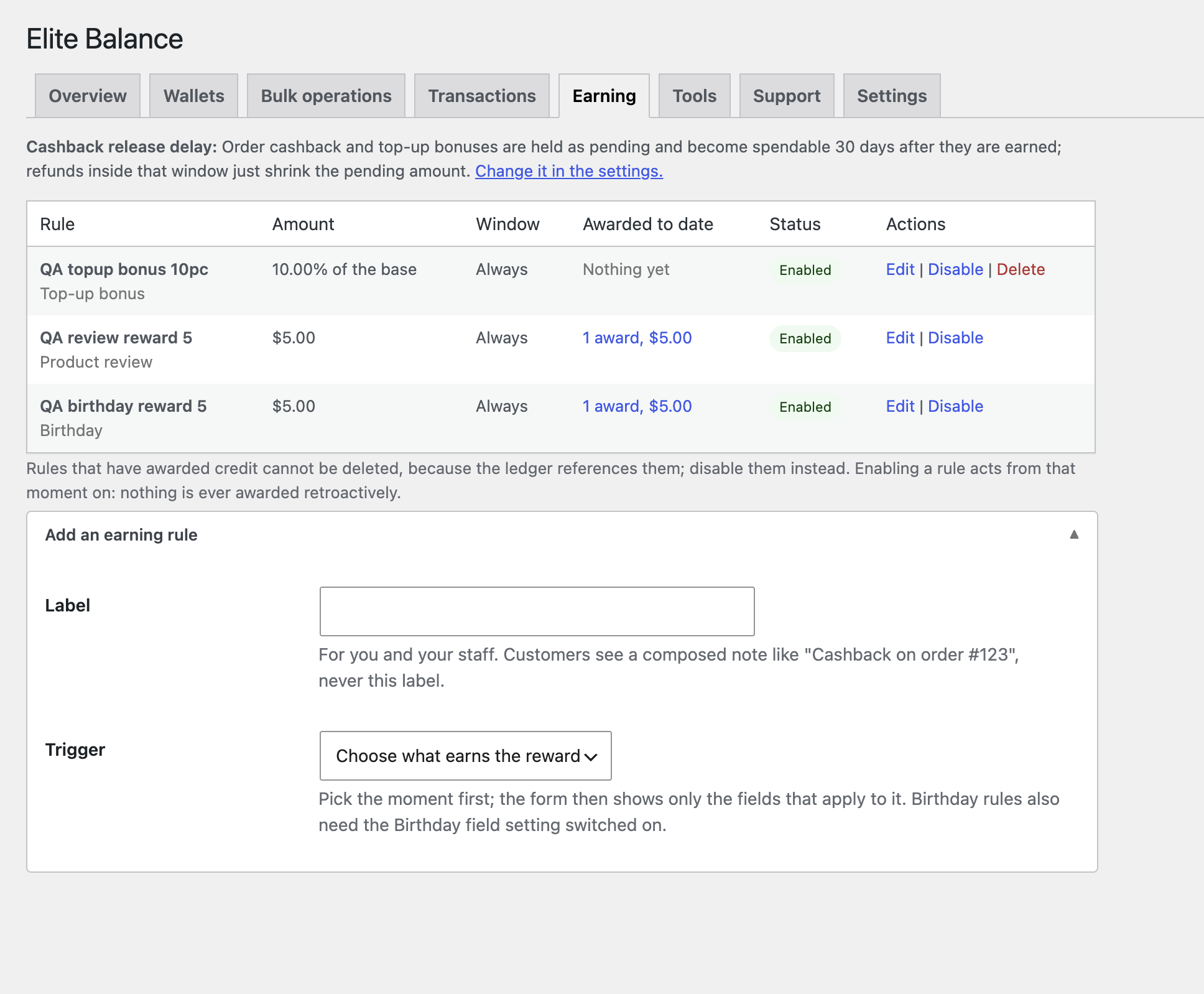Click 'Always' in the QA birthday reward row

(501, 406)
